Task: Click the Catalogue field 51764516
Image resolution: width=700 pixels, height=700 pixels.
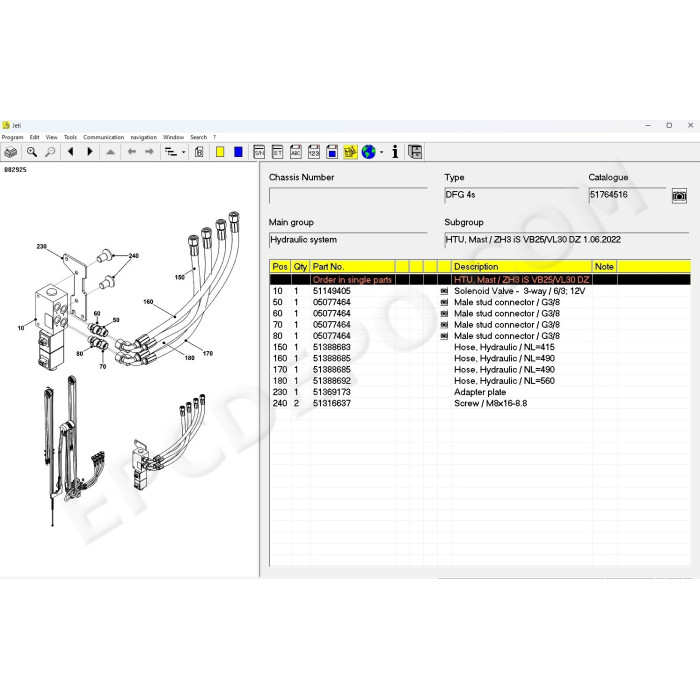Action: pos(627,196)
